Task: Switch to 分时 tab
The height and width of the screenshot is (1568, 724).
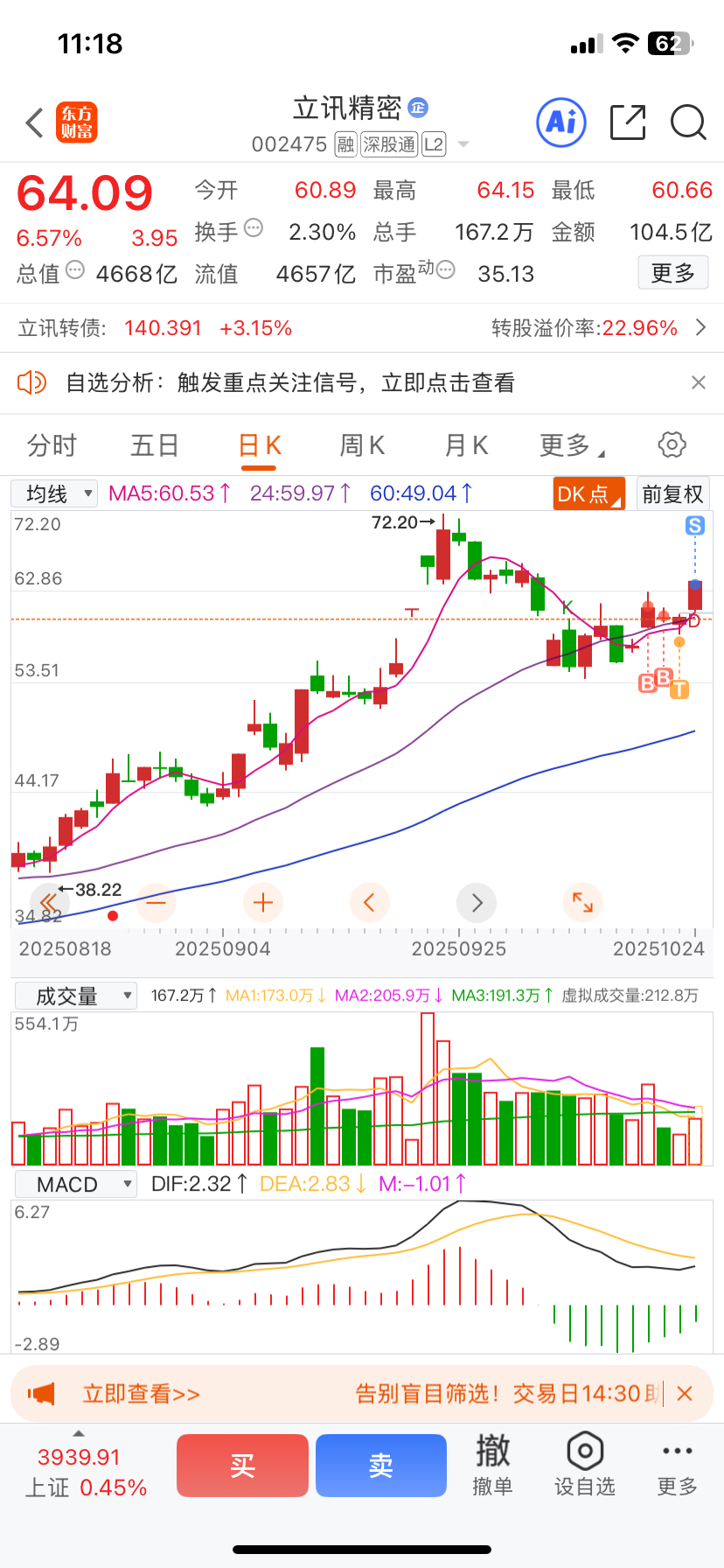Action: click(x=52, y=445)
